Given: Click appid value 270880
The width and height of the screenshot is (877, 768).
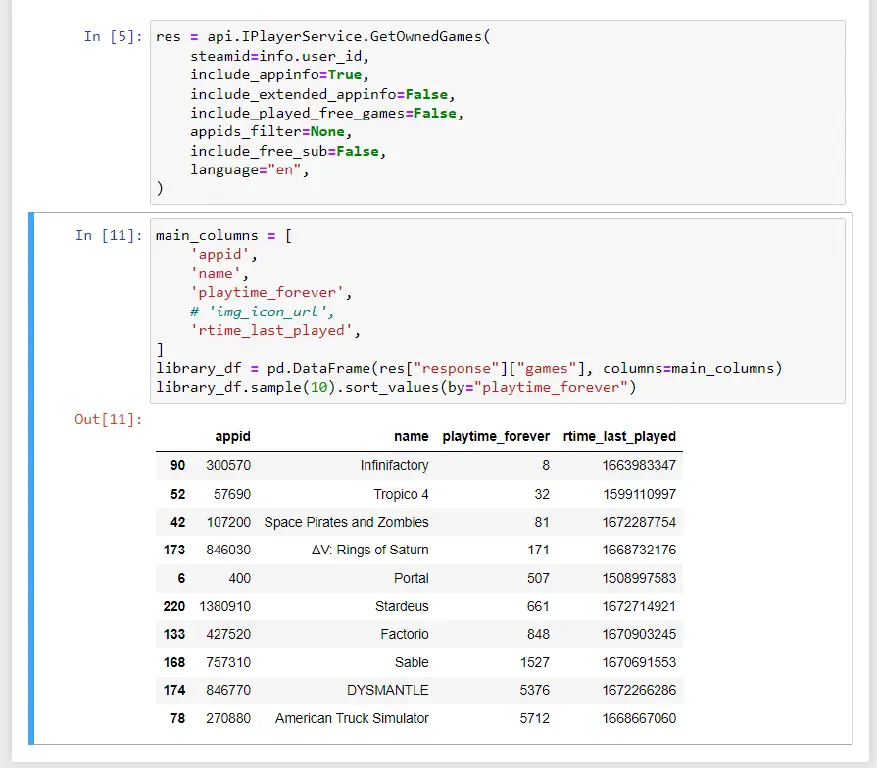Looking at the screenshot, I should pyautogui.click(x=228, y=718).
